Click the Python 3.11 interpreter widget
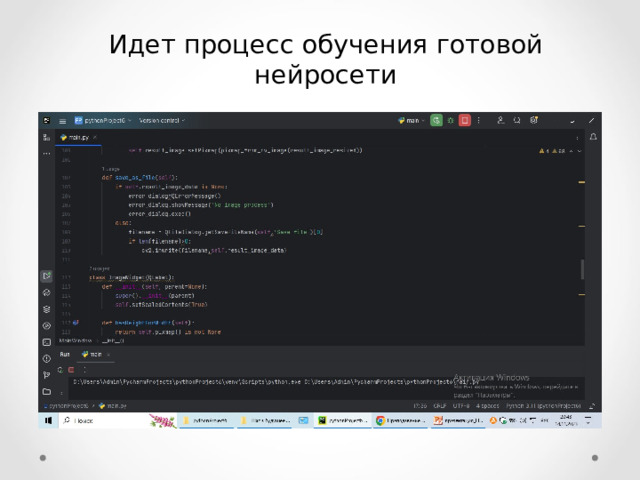The width and height of the screenshot is (640, 480). [x=543, y=406]
